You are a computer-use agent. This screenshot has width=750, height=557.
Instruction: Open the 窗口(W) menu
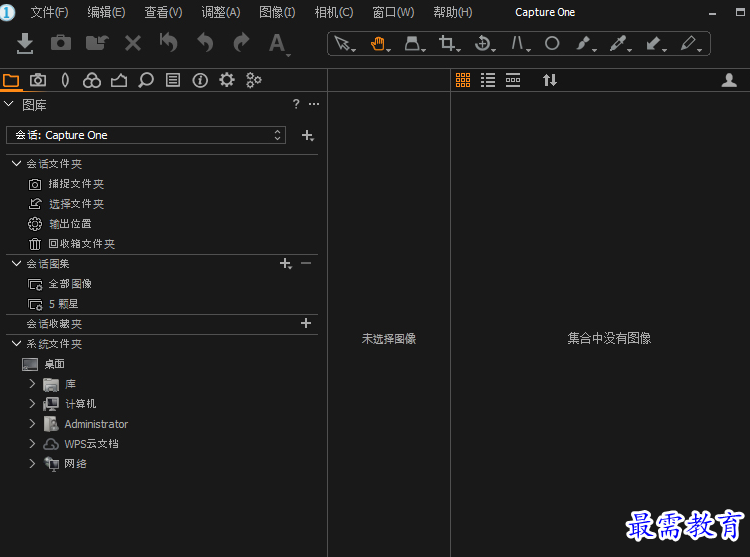pyautogui.click(x=393, y=12)
